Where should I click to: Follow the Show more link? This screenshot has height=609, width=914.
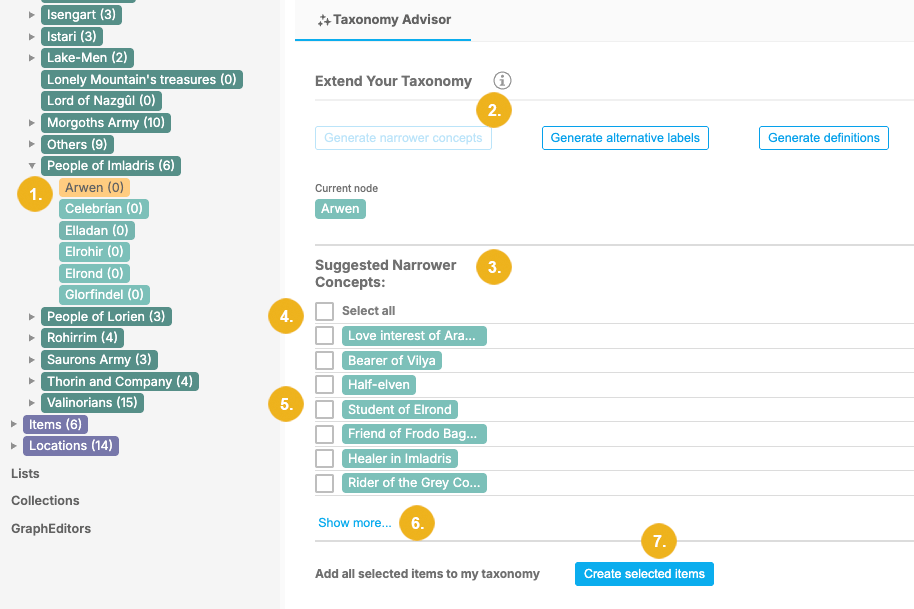[x=355, y=523]
